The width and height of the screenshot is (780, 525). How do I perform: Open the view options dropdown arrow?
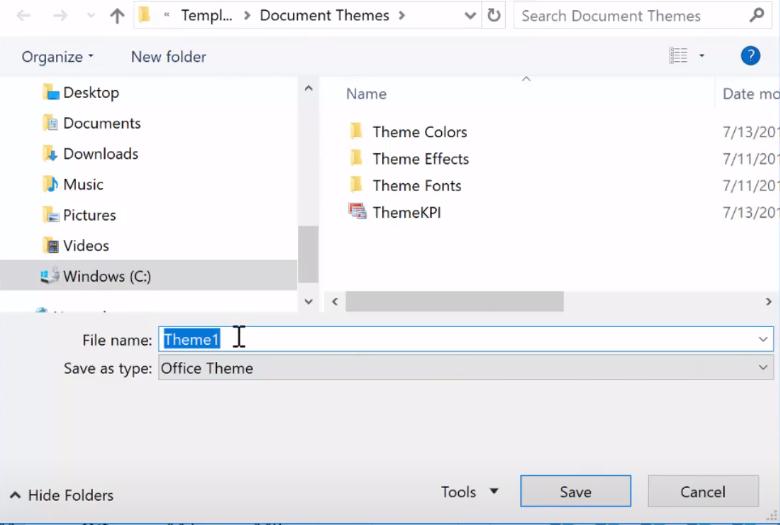(701, 56)
